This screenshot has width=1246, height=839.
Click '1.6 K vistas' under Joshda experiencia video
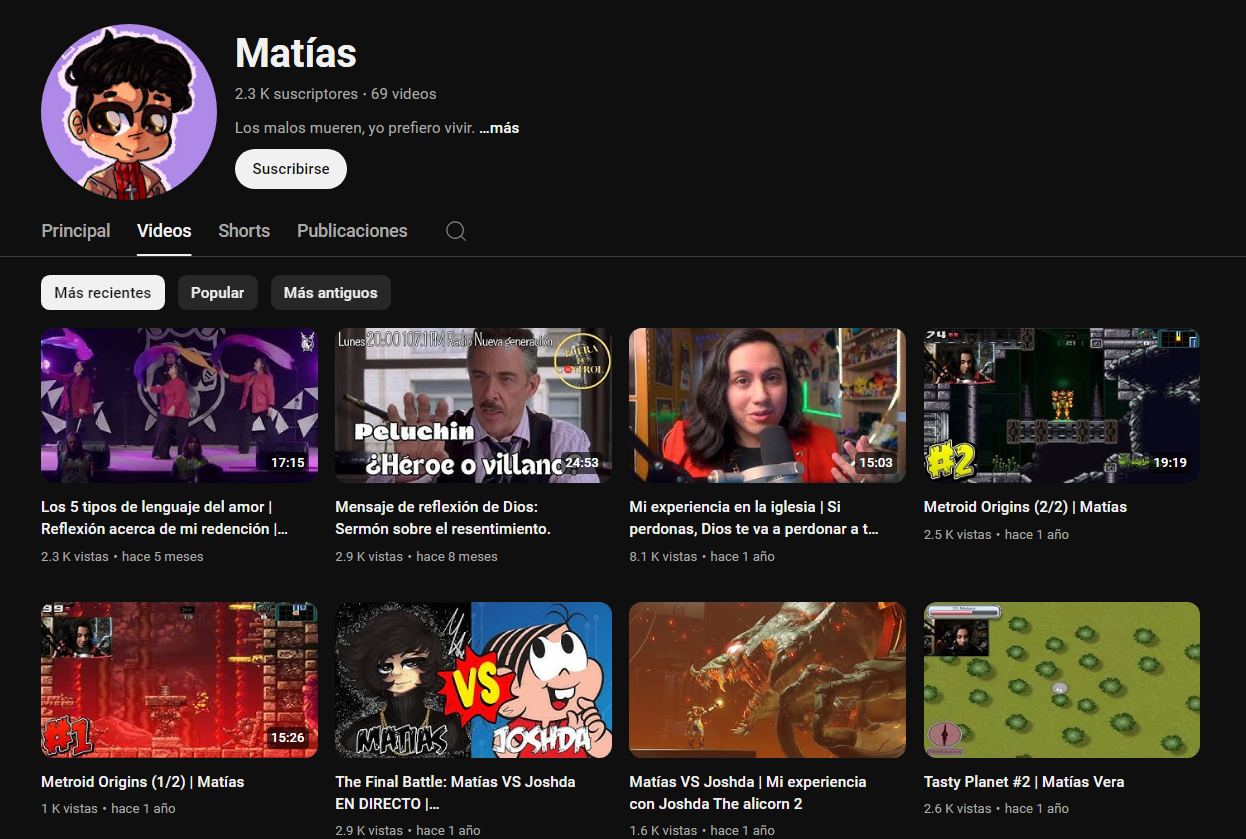pyautogui.click(x=663, y=830)
